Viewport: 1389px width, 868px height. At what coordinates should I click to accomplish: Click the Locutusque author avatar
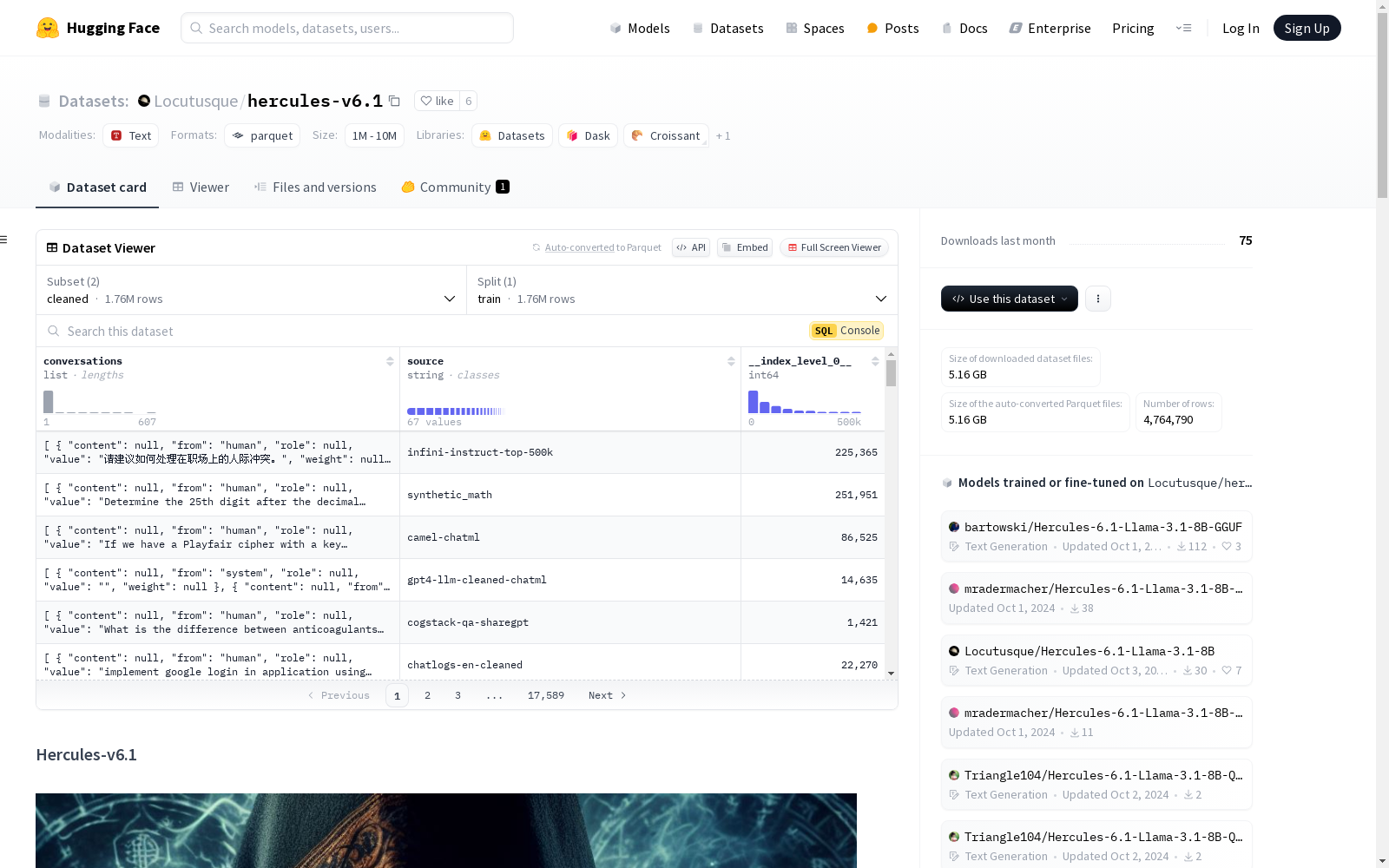coord(144,101)
